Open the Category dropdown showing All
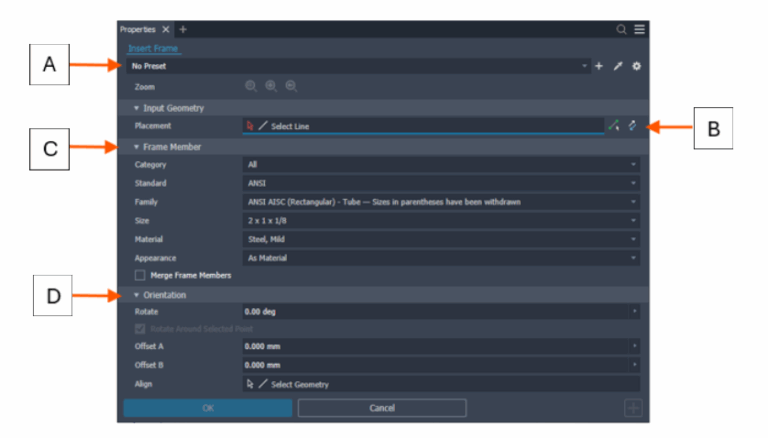Screen dimensions: 768x438 [441, 165]
